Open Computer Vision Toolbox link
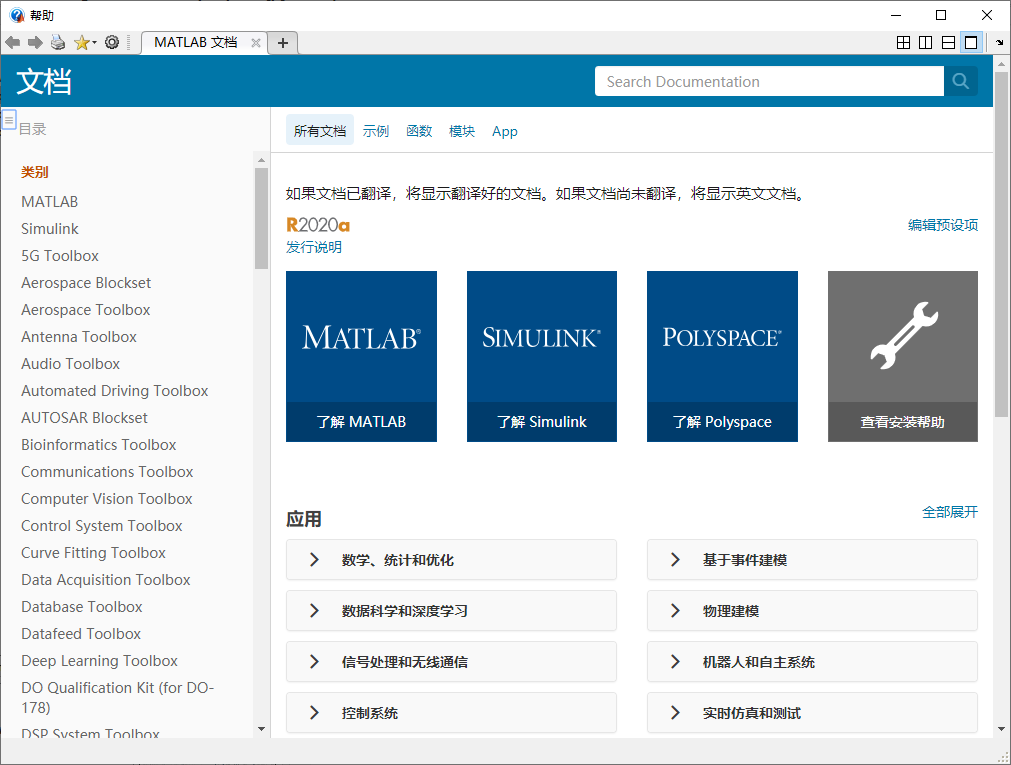1011x765 pixels. (106, 499)
